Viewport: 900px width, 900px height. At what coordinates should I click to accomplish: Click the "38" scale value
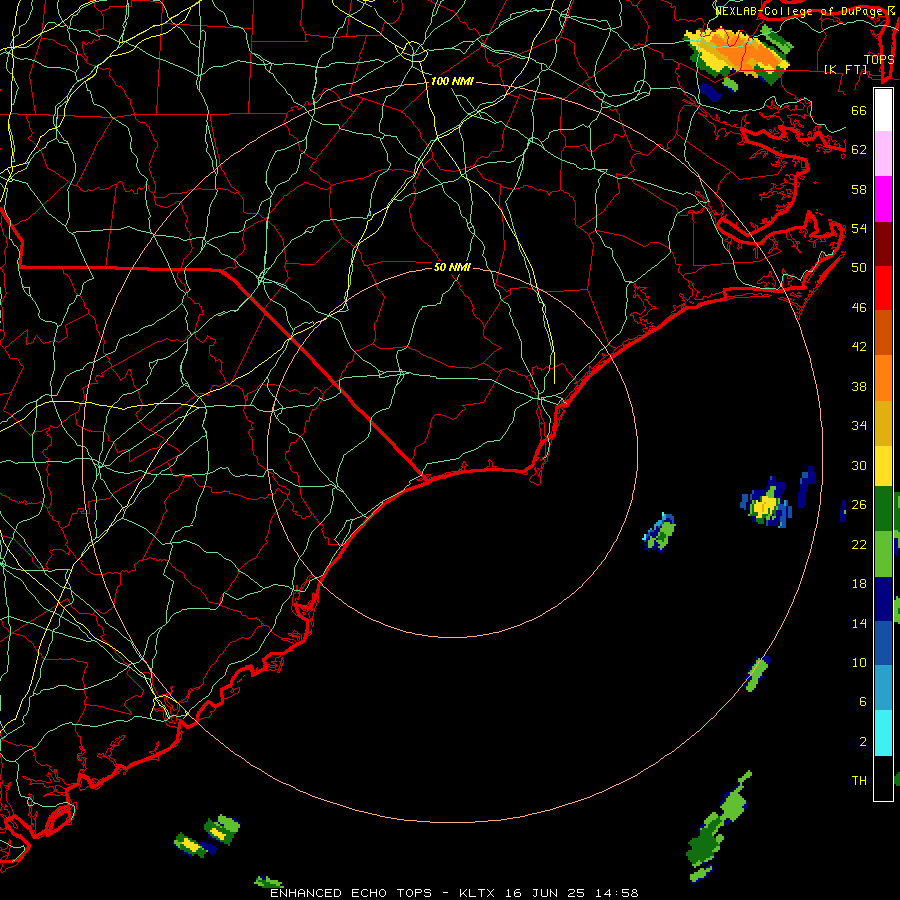[x=859, y=386]
